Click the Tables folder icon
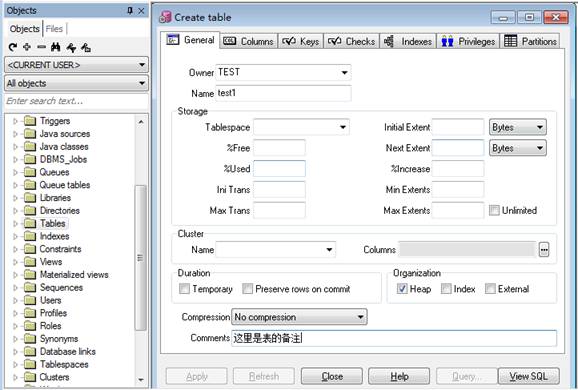This screenshot has width=578, height=390. pos(30,223)
